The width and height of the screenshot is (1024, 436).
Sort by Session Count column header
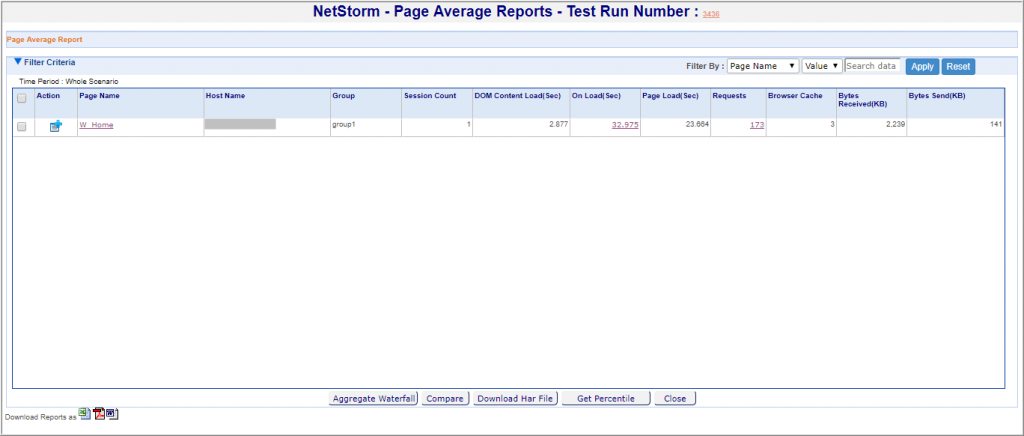point(430,96)
